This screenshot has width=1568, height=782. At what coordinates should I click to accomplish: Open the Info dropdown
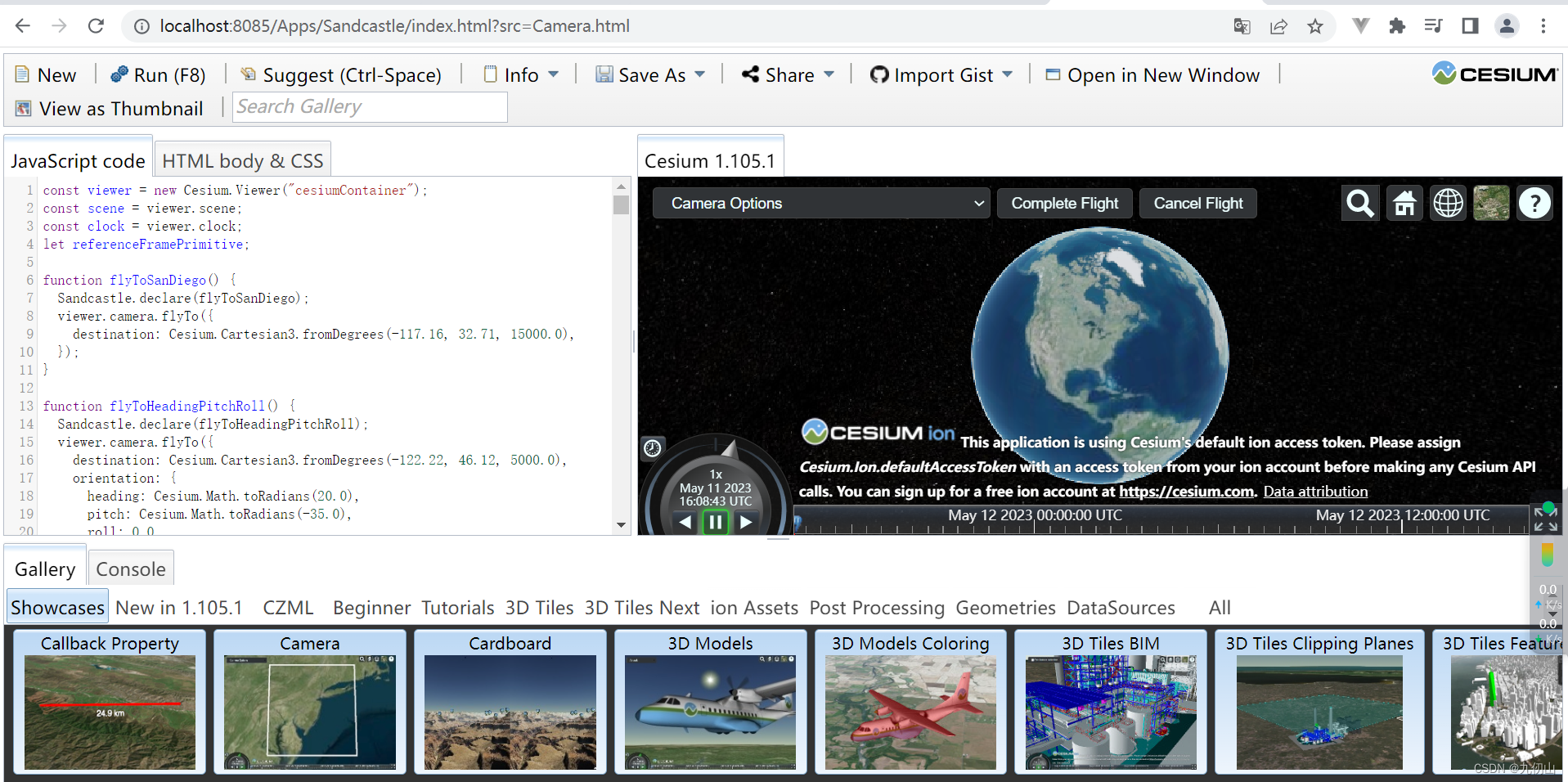pyautogui.click(x=521, y=75)
